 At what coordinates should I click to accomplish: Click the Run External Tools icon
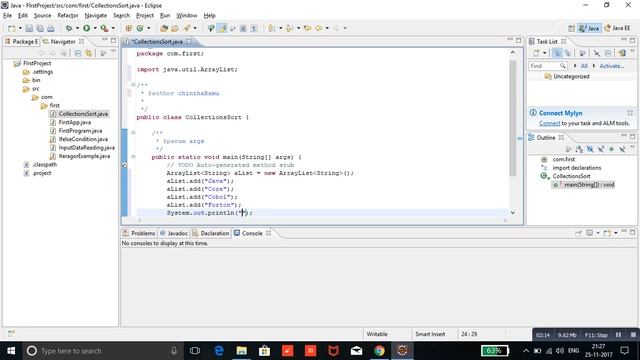tap(104, 28)
